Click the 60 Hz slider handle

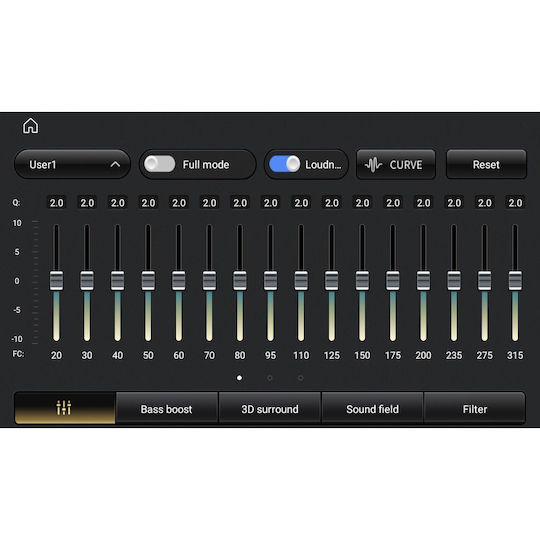click(x=179, y=281)
